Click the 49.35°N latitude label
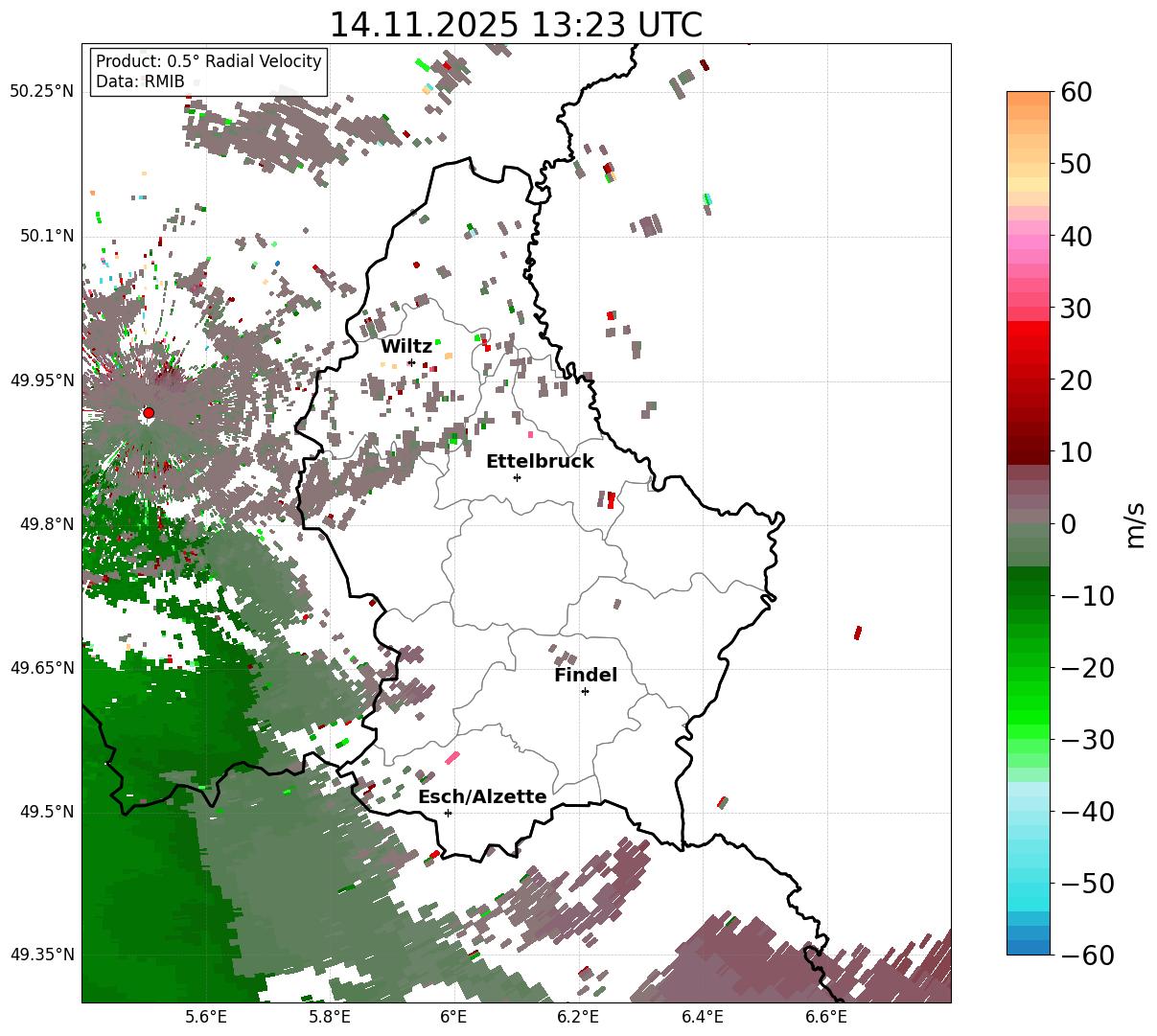Viewport: 1157px width, 1036px height. pyautogui.click(x=42, y=955)
